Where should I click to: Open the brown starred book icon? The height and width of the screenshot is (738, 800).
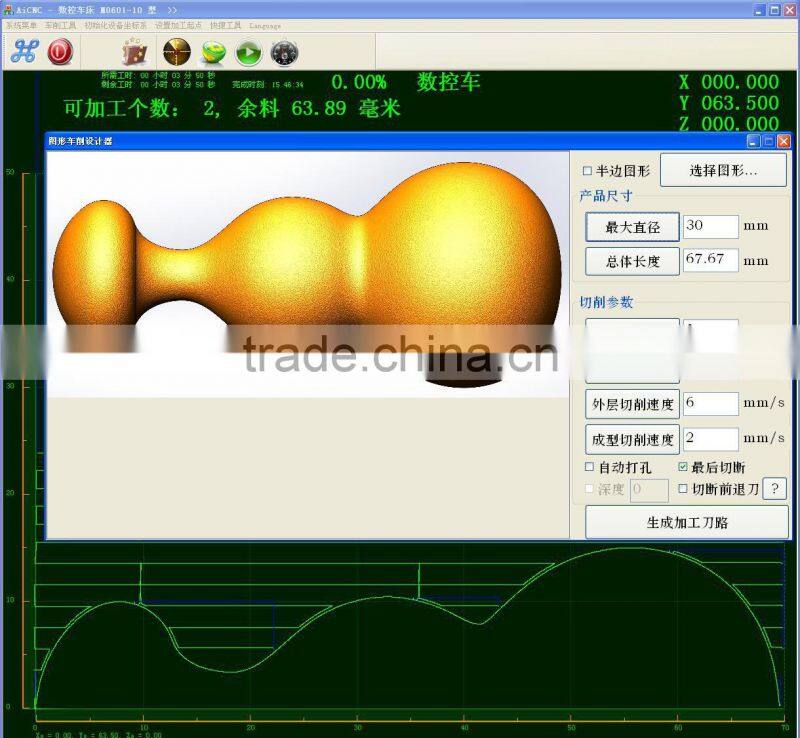click(134, 52)
